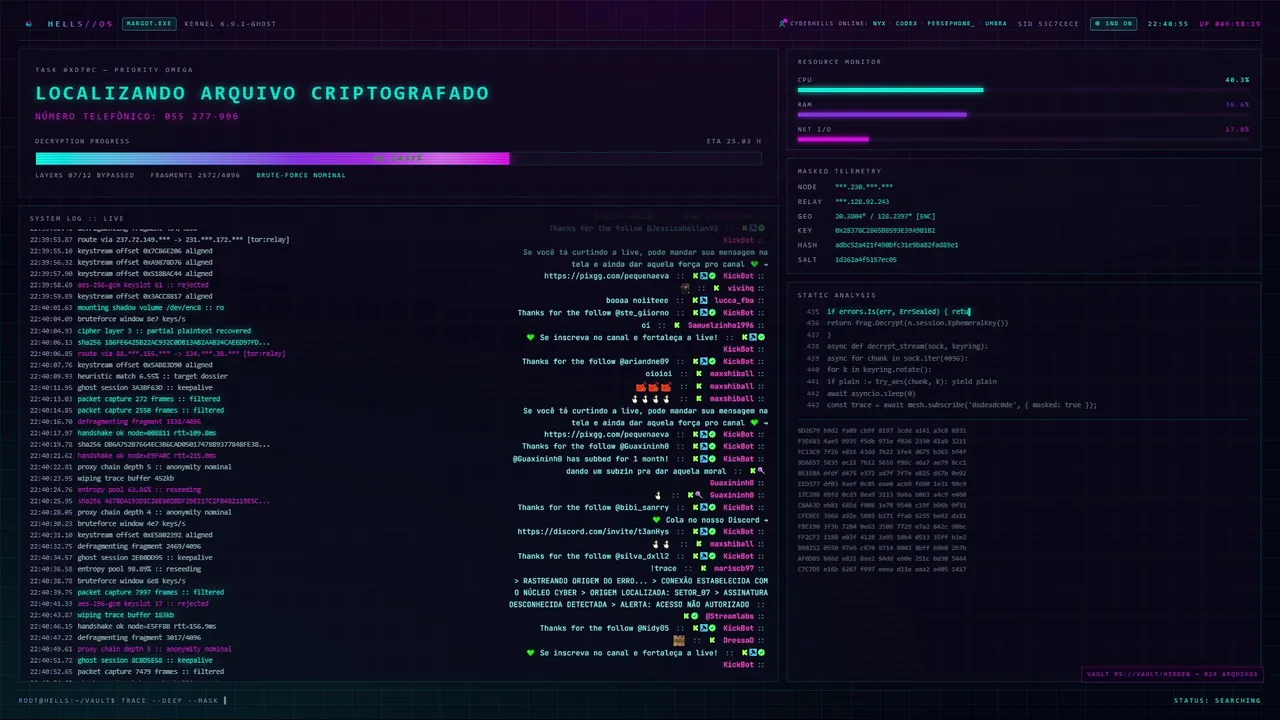Click the HELLS//OS logo icon
The height and width of the screenshot is (720, 1280).
click(28, 23)
